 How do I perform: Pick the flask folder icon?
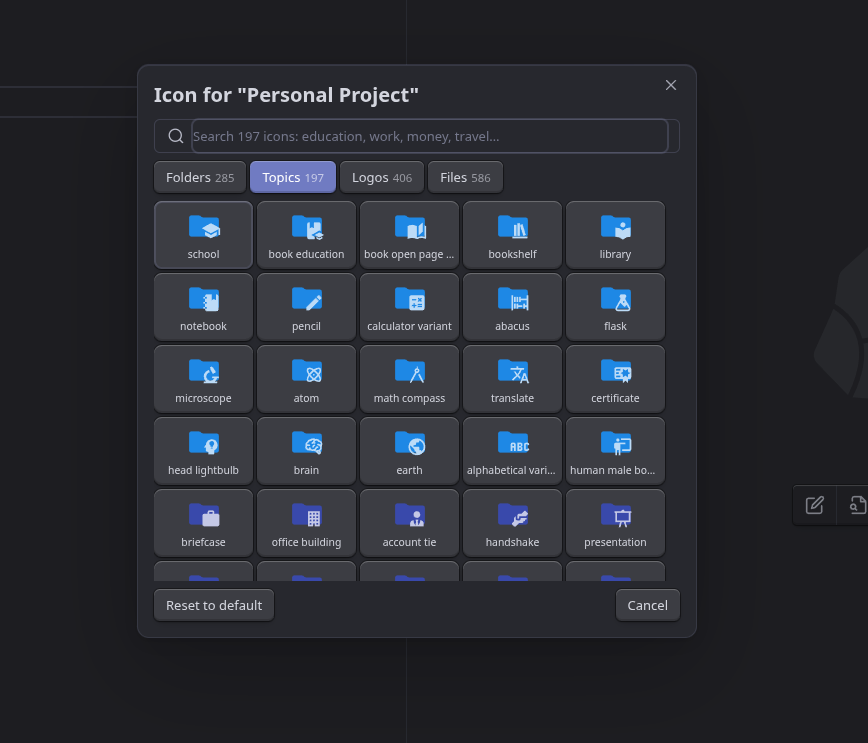pyautogui.click(x=615, y=307)
